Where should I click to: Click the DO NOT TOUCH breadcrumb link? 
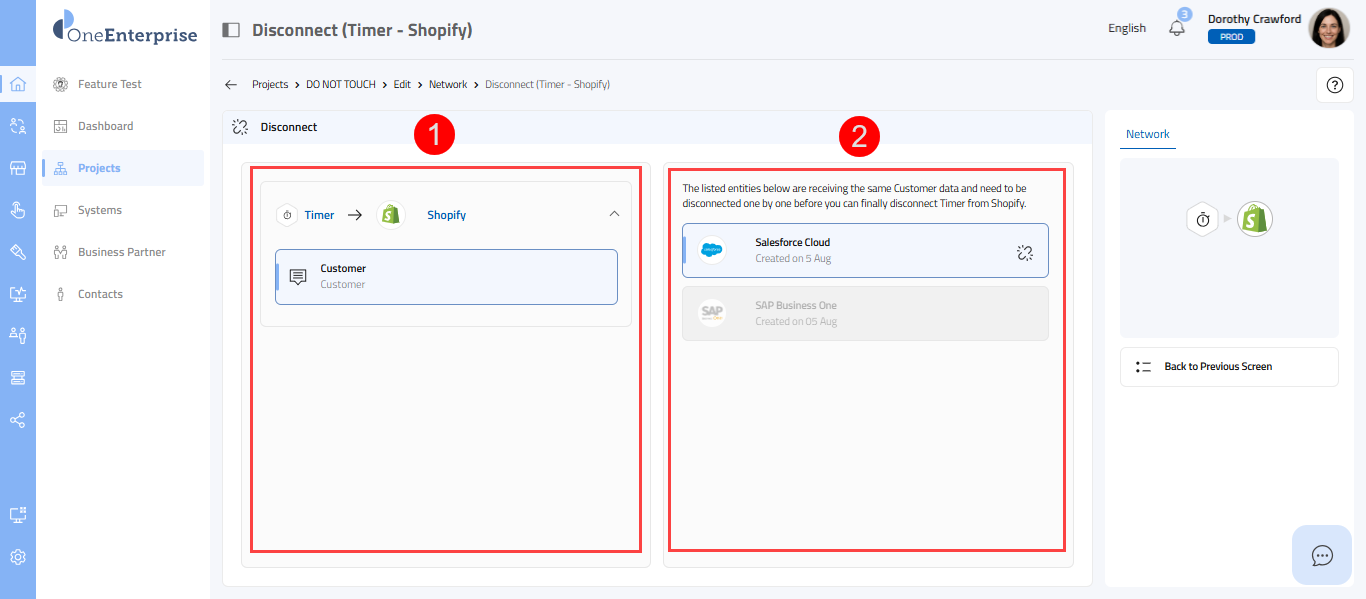(x=341, y=85)
